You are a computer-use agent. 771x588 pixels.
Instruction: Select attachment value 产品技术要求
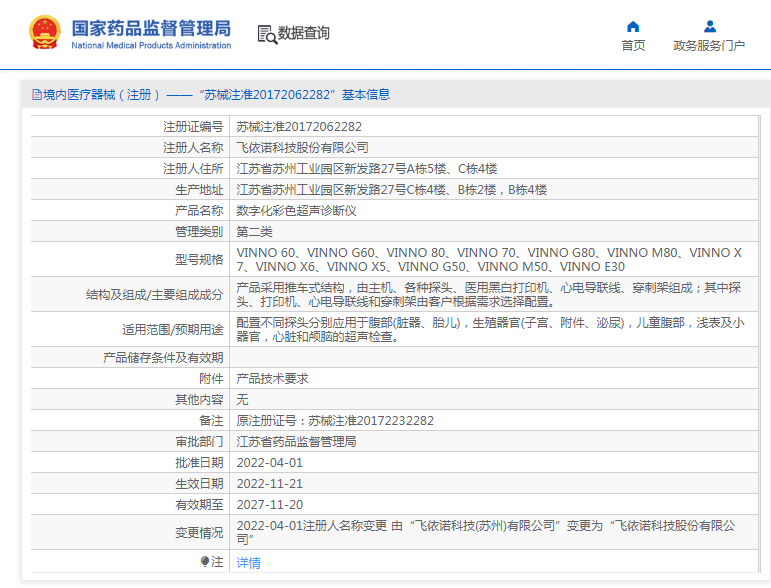(x=272, y=379)
